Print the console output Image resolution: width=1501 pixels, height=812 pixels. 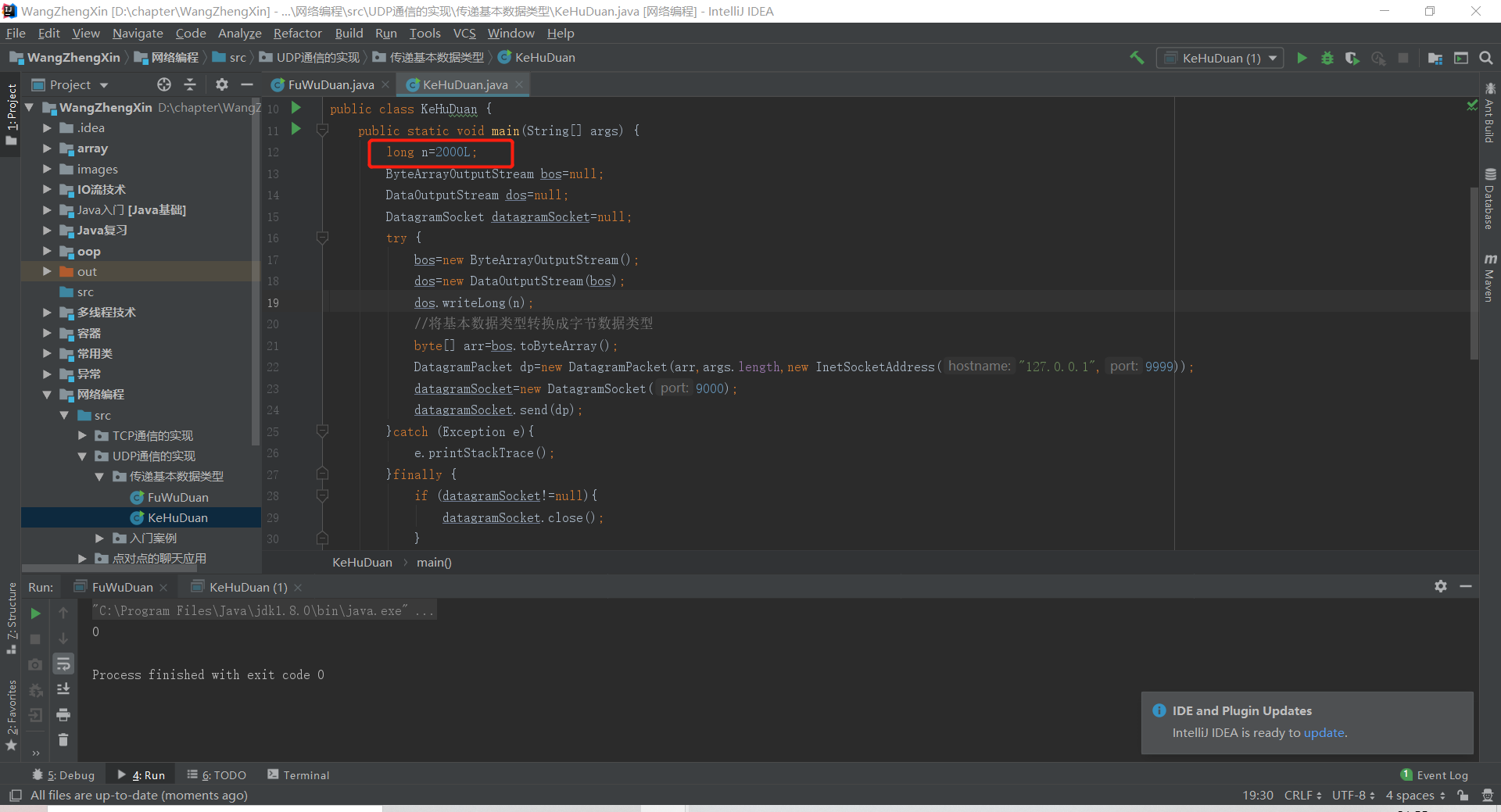tap(63, 714)
